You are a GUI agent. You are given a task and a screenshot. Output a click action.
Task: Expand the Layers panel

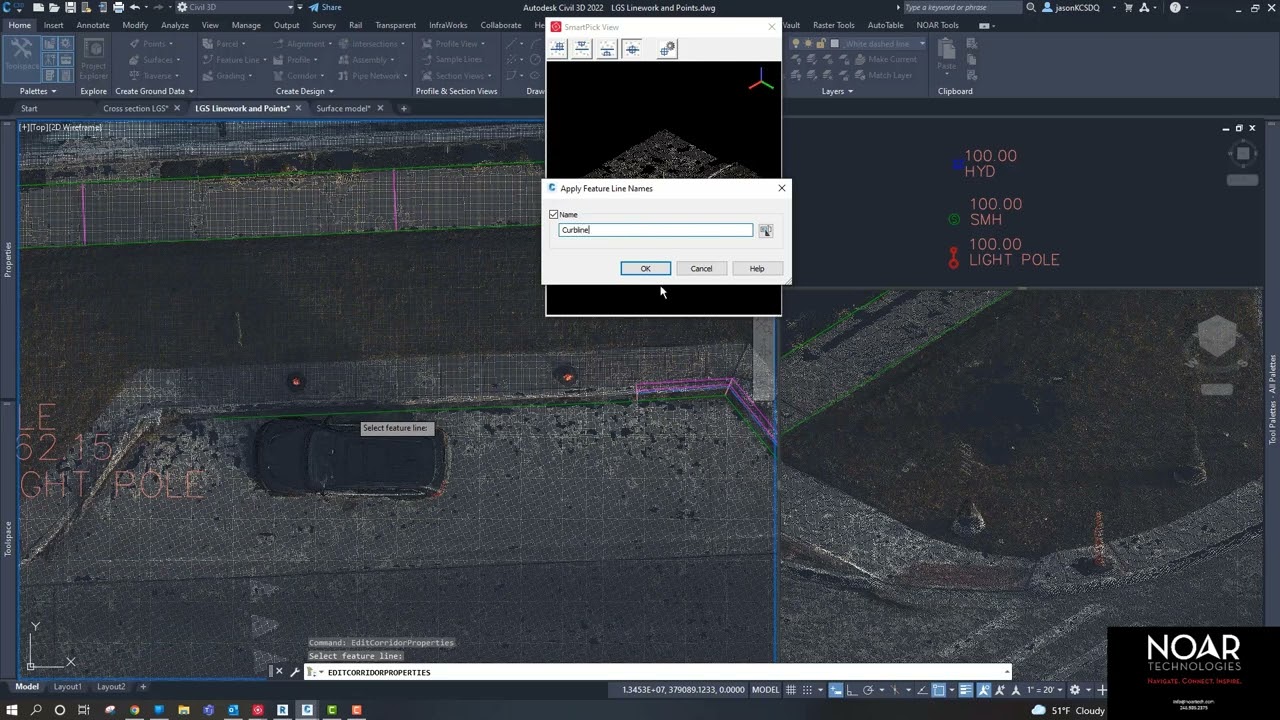837,91
